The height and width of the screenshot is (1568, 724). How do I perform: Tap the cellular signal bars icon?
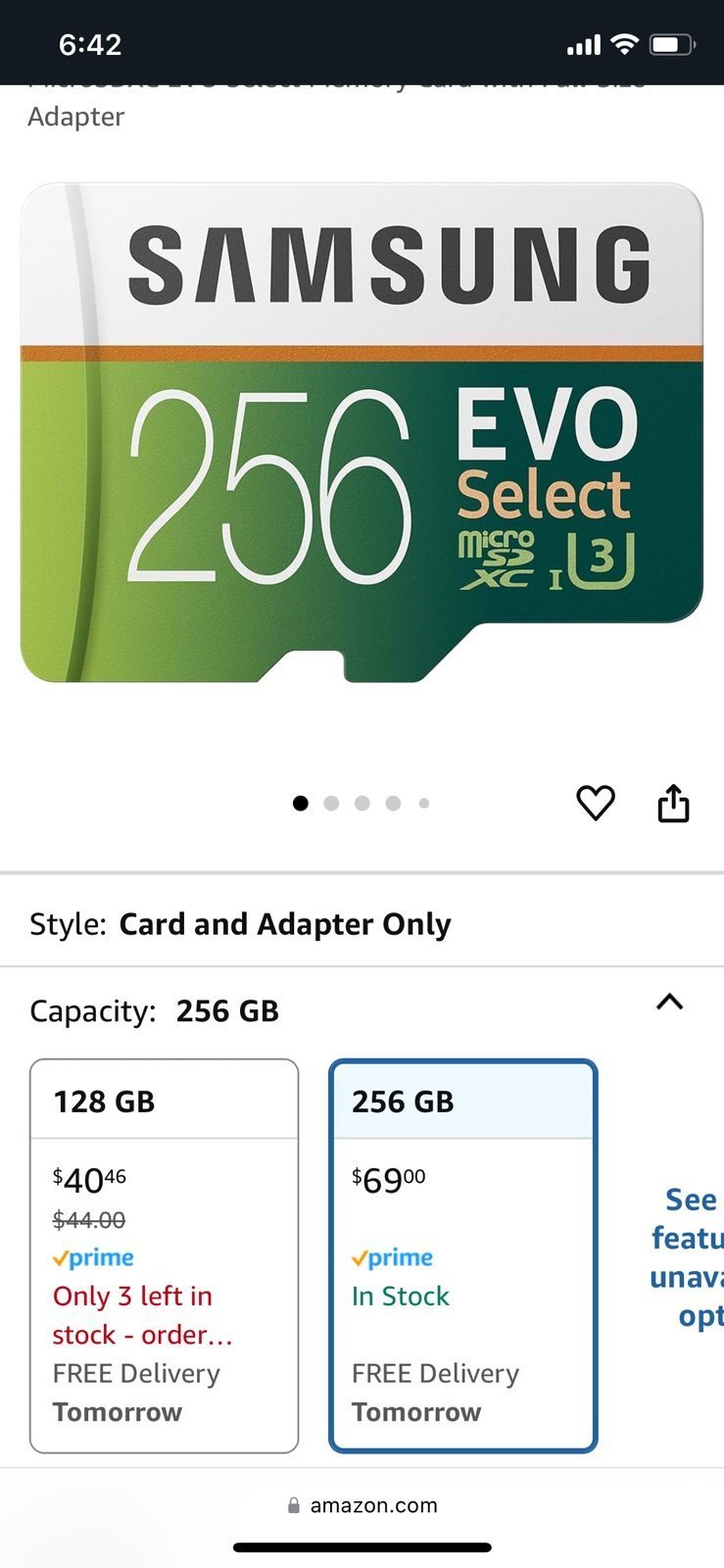(x=584, y=45)
